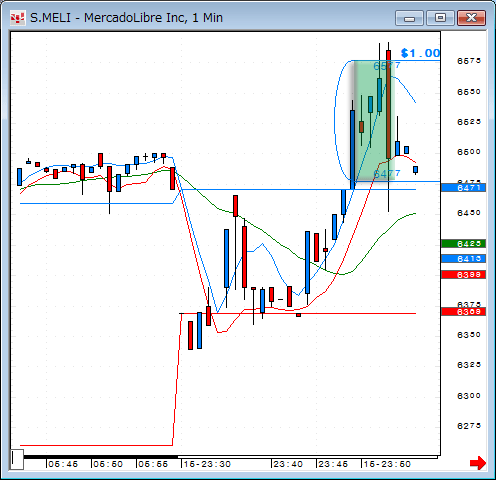Image resolution: width=496 pixels, height=480 pixels.
Task: Click the 6325 price axis label
Action: click(x=469, y=365)
